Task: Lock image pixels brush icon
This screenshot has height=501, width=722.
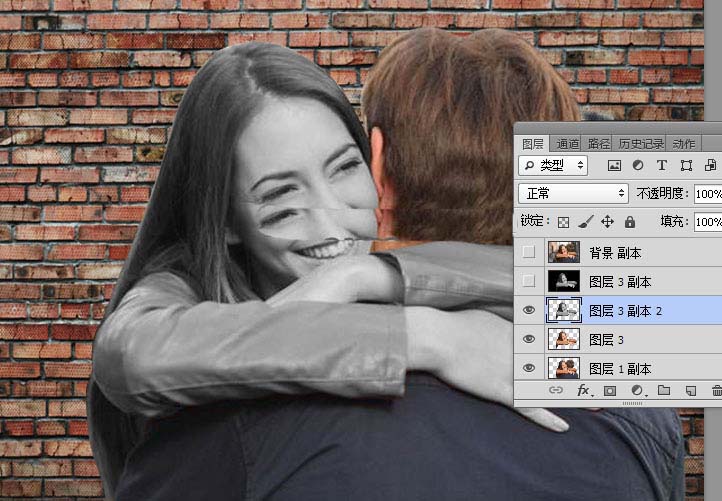Action: 585,222
